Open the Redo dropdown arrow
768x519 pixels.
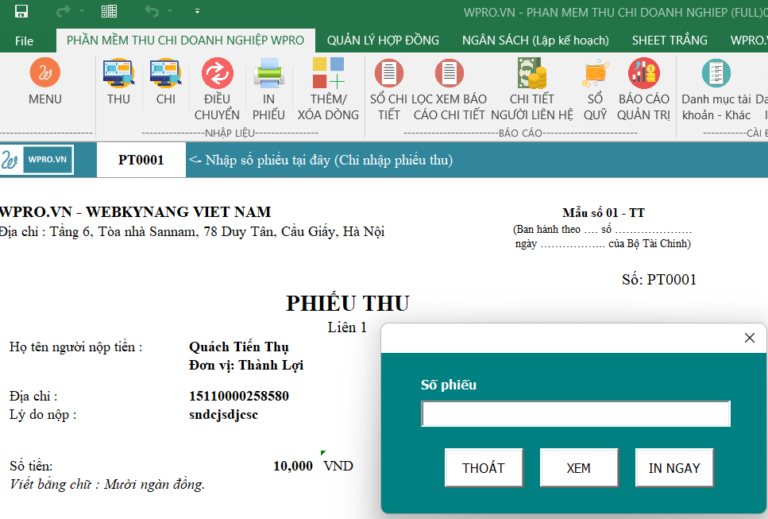tap(82, 11)
